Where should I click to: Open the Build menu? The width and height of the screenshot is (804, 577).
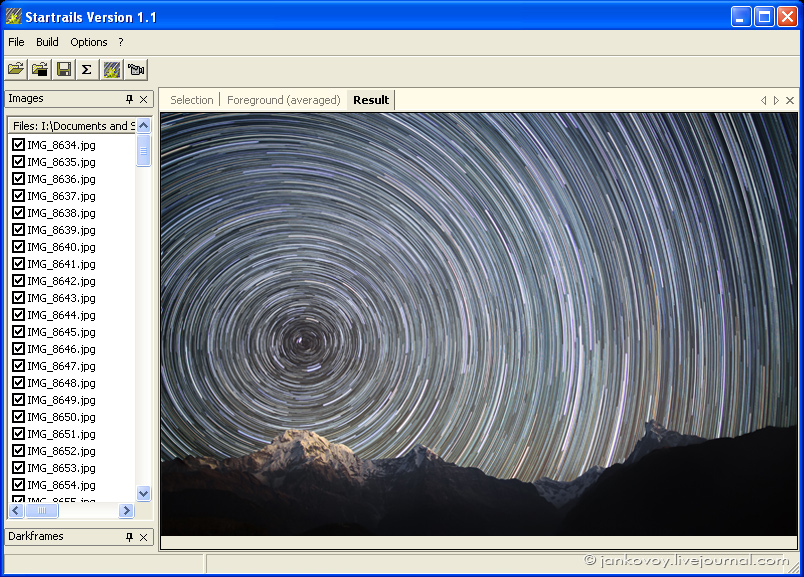point(47,42)
